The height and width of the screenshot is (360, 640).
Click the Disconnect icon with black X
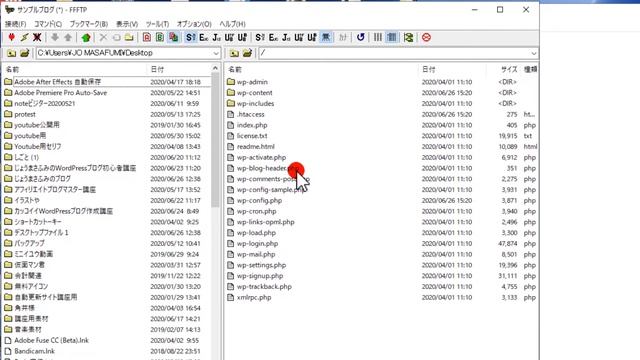click(x=37, y=38)
